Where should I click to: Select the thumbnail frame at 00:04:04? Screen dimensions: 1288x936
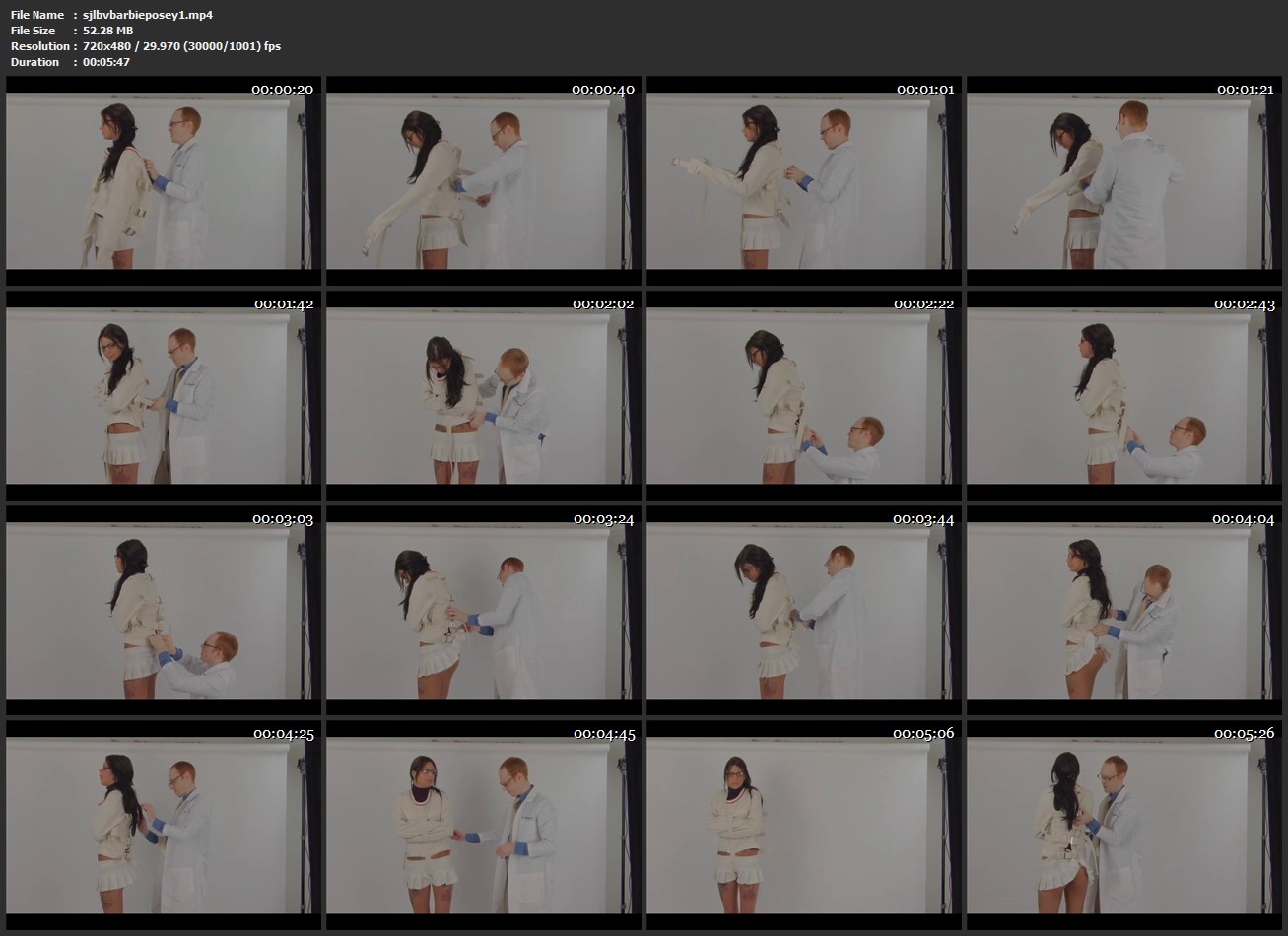1124,611
